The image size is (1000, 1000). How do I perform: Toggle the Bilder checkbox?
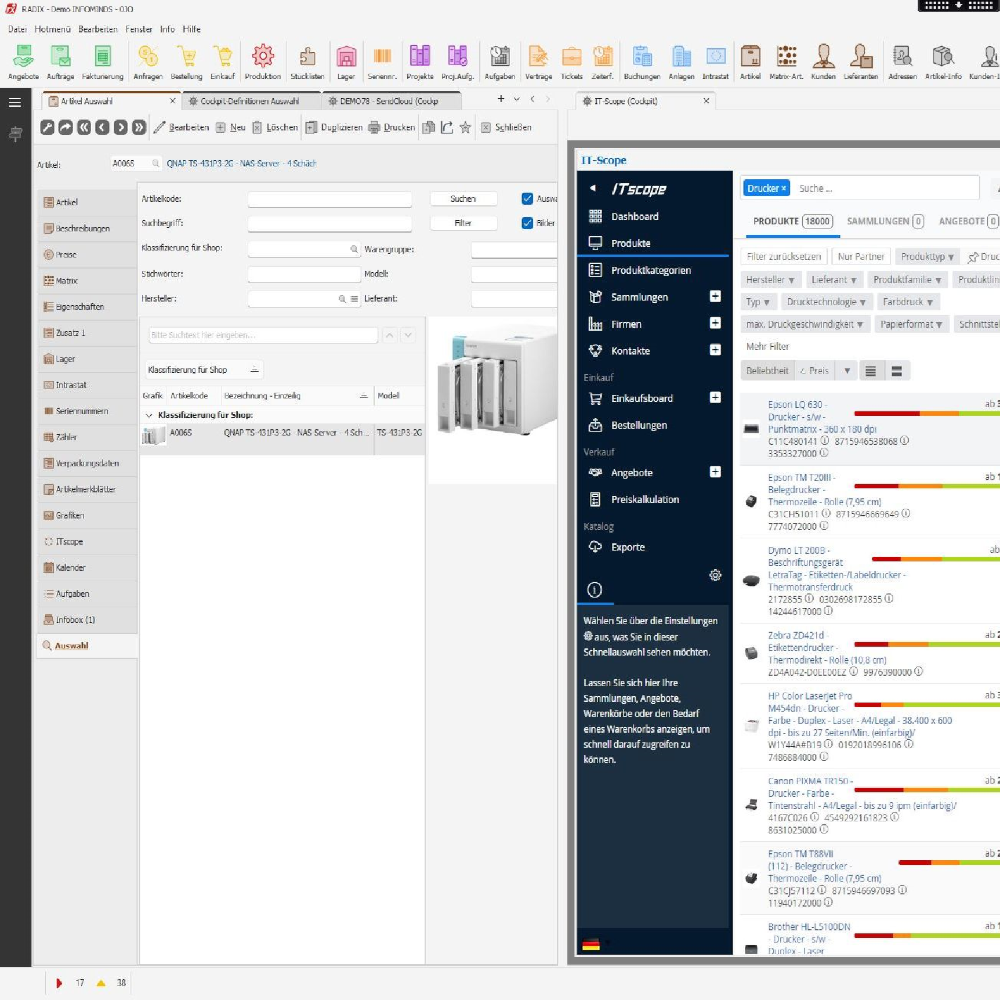[527, 223]
